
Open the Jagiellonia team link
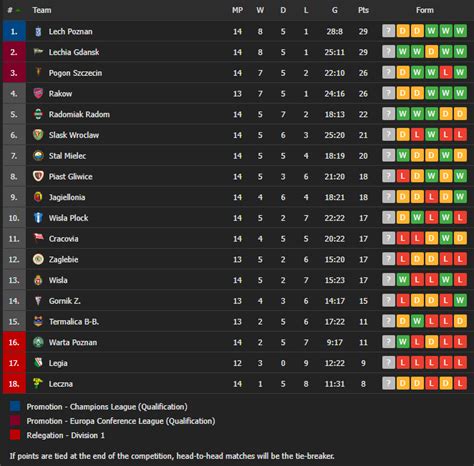coord(67,197)
